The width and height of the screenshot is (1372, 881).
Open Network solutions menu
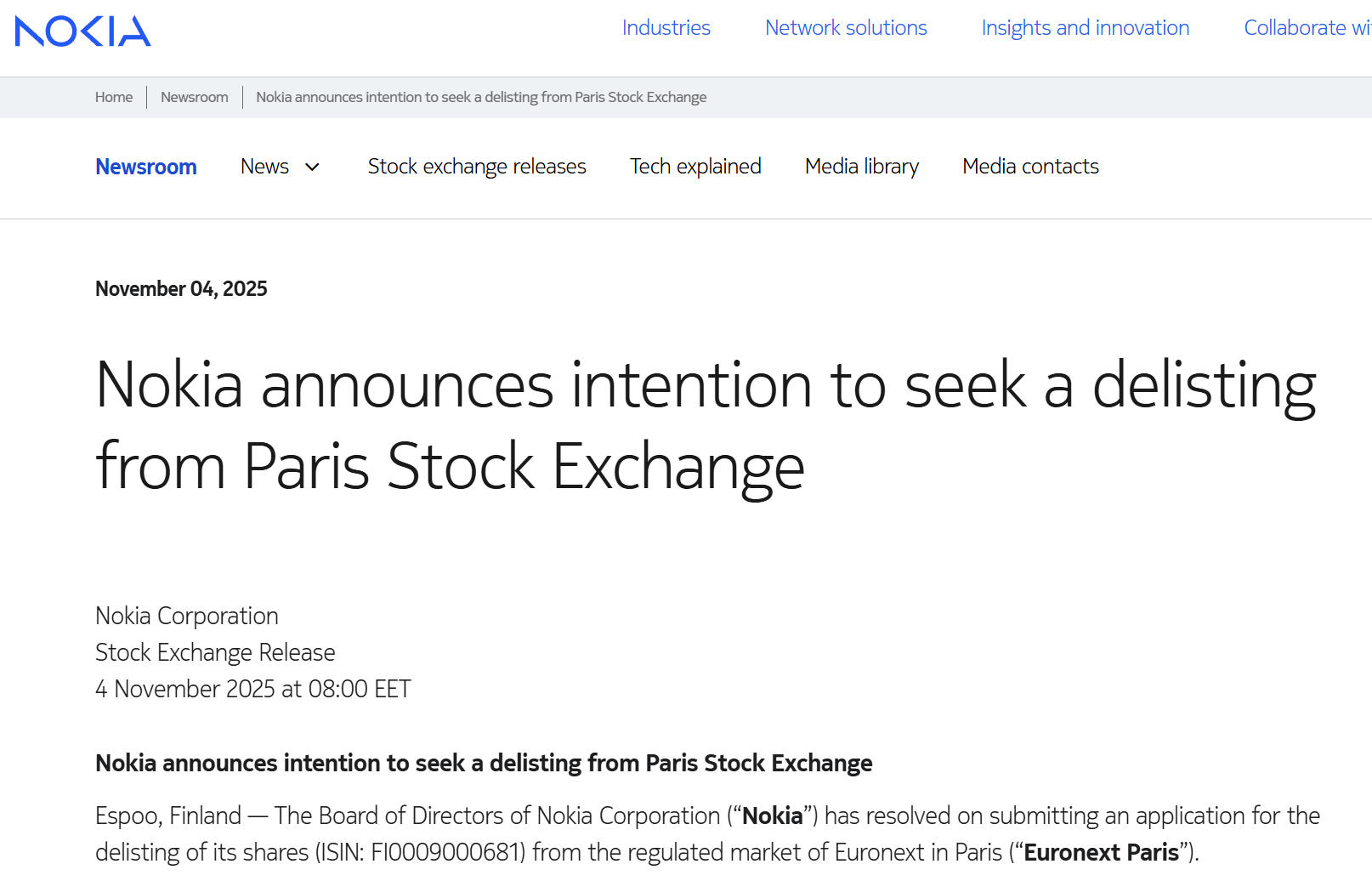click(845, 28)
